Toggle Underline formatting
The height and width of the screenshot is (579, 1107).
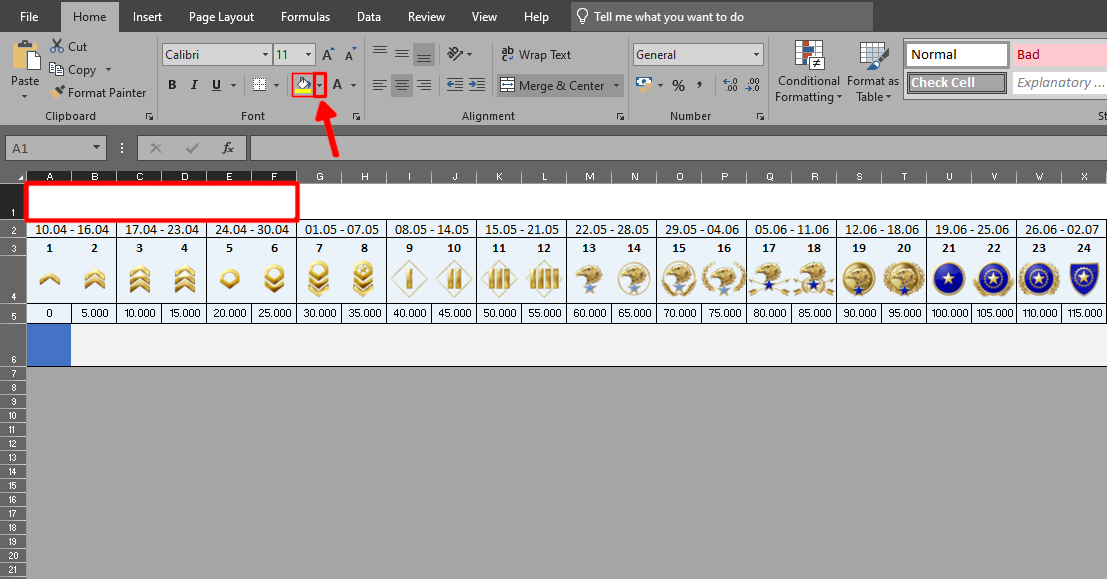pos(216,85)
